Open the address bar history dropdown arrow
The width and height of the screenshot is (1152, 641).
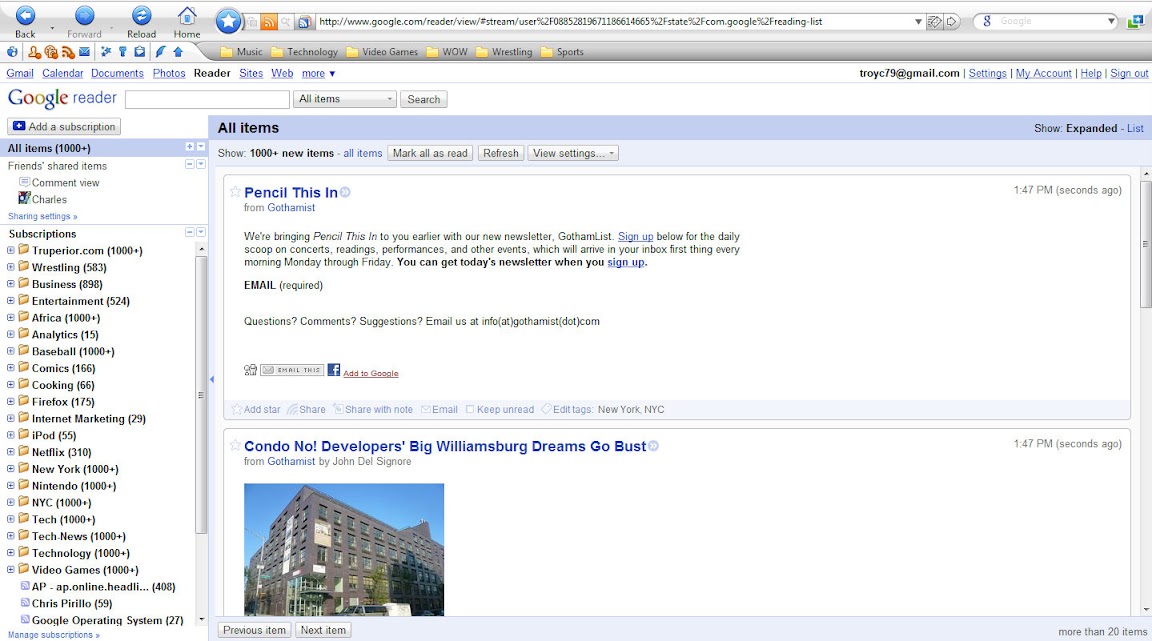coord(918,21)
